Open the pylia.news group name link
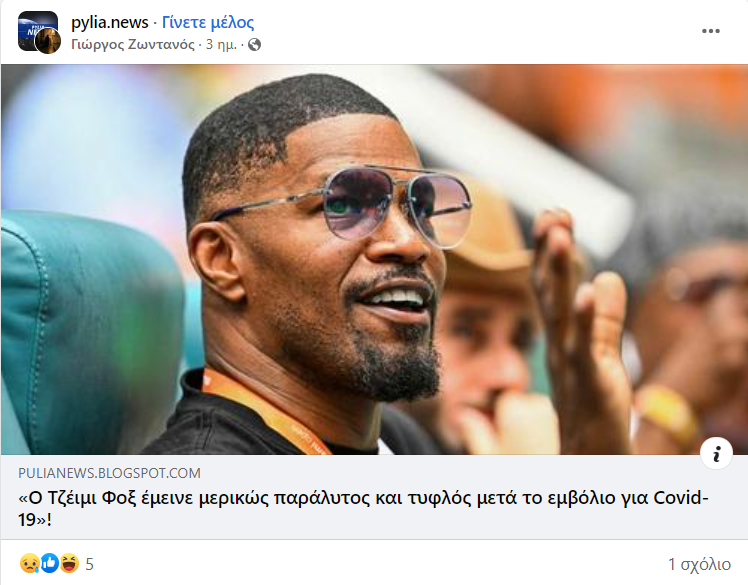This screenshot has height=585, width=748. click(110, 22)
